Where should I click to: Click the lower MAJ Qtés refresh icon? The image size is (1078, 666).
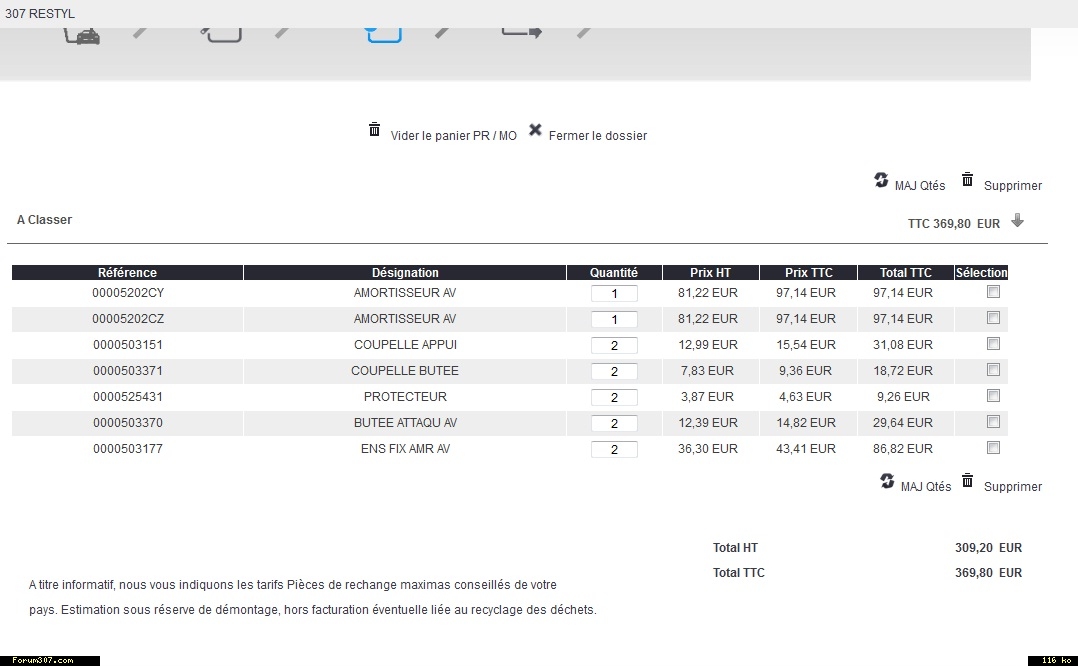[x=887, y=481]
